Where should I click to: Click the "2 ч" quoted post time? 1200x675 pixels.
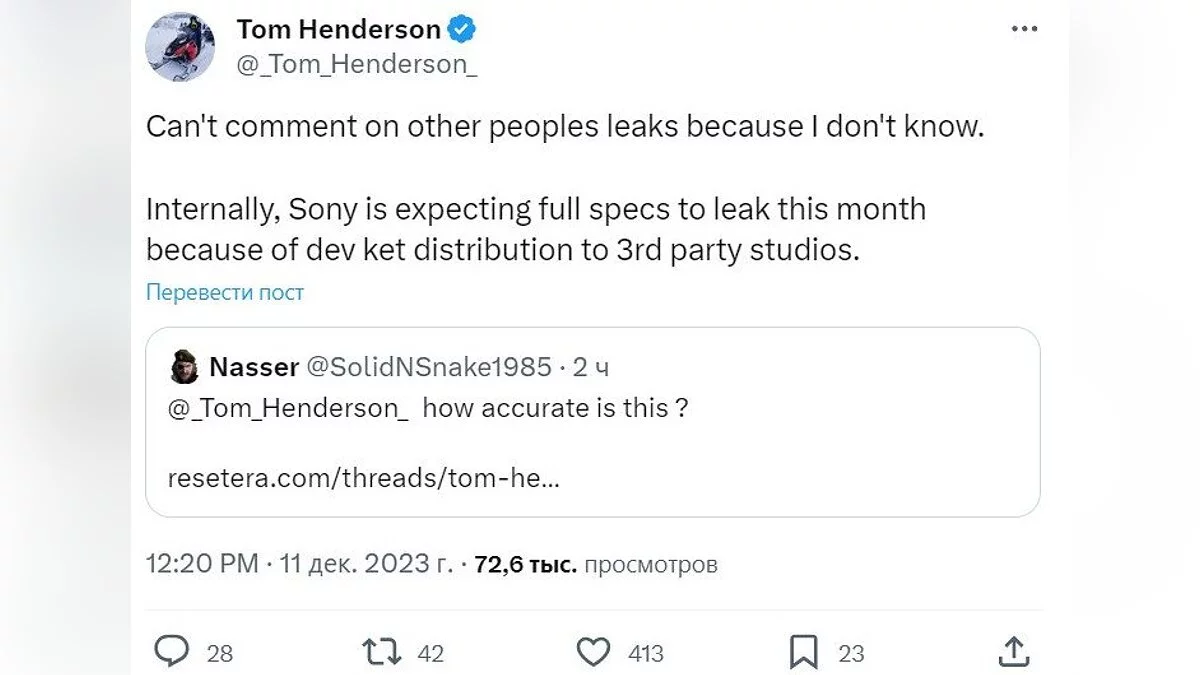[591, 367]
